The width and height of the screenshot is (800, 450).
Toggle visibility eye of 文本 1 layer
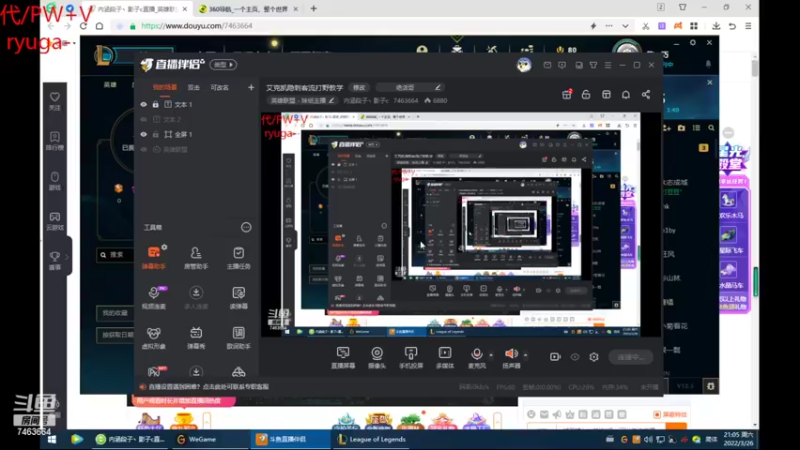click(x=143, y=104)
